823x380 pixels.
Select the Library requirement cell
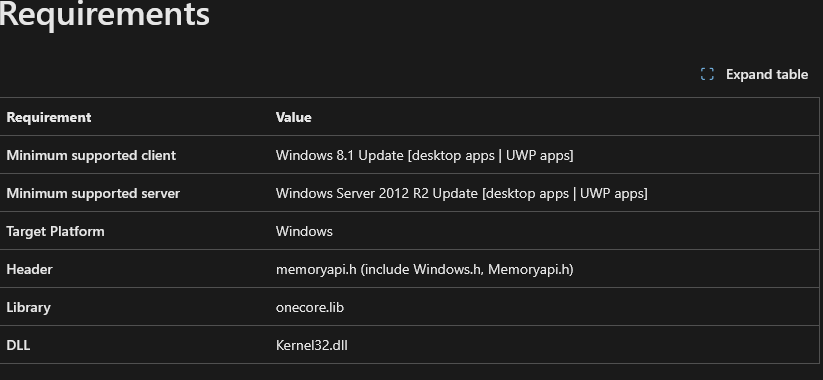click(28, 307)
